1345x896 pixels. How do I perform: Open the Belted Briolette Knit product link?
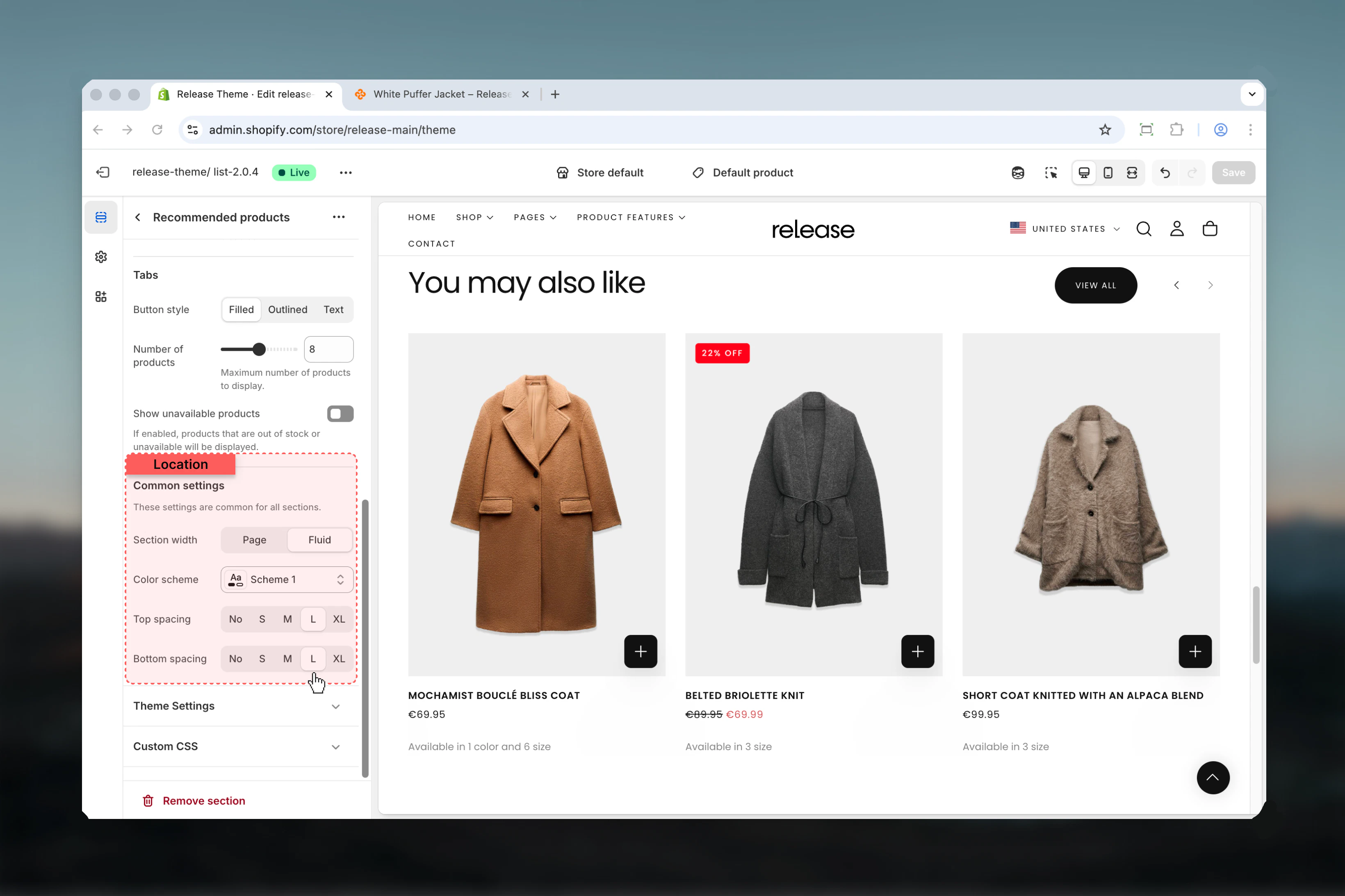point(745,696)
